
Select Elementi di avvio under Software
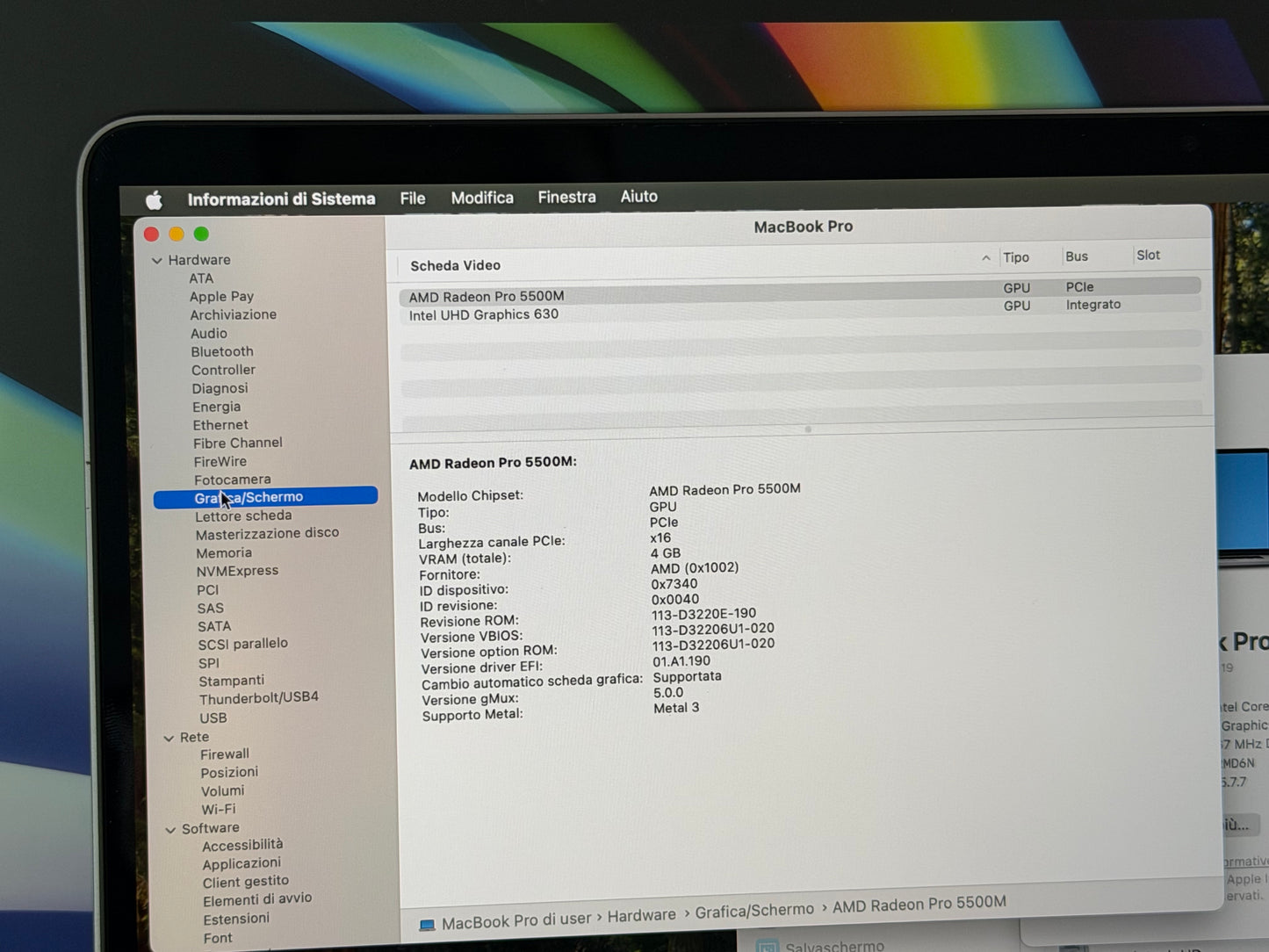click(257, 899)
